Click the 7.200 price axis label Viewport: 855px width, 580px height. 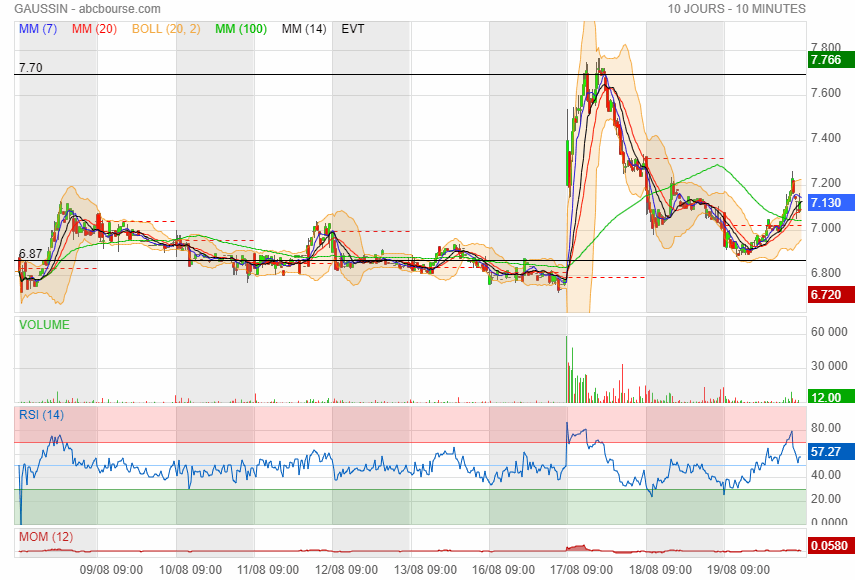826,183
